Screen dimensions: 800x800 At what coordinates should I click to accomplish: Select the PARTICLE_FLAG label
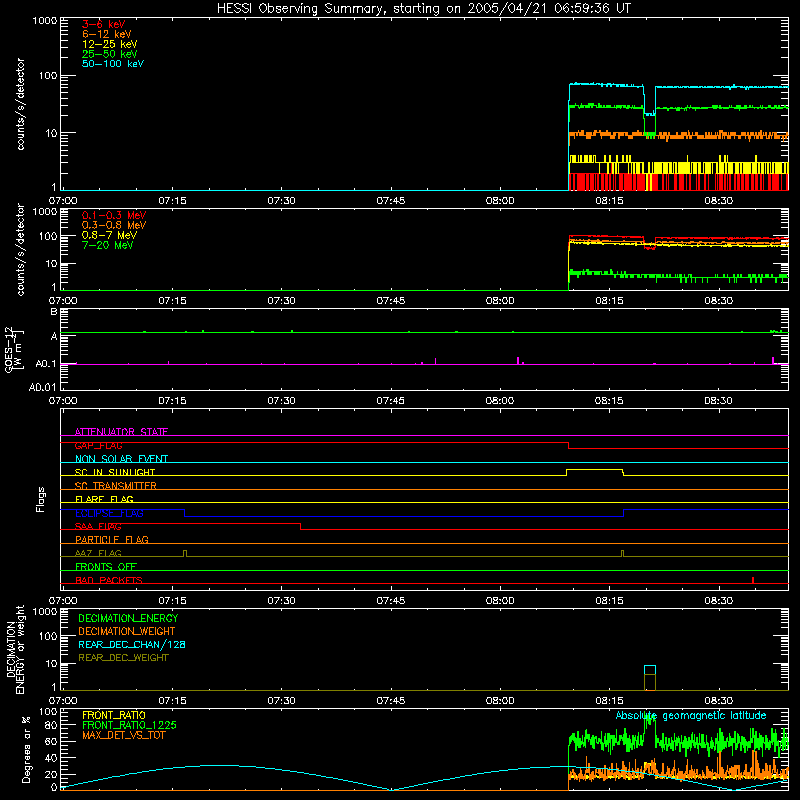coord(112,540)
